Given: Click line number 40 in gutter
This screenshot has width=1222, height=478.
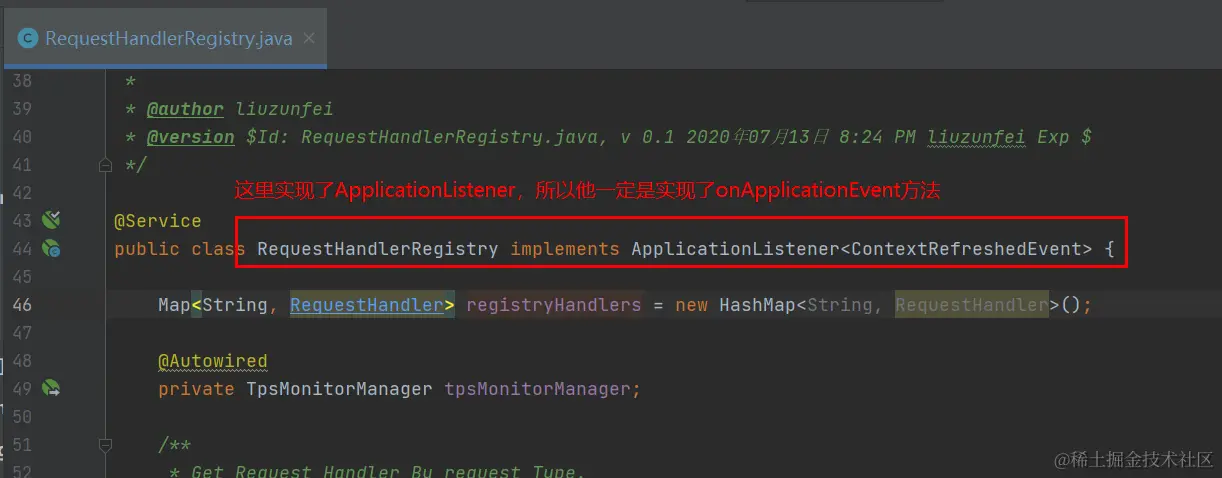Looking at the screenshot, I should (x=21, y=136).
